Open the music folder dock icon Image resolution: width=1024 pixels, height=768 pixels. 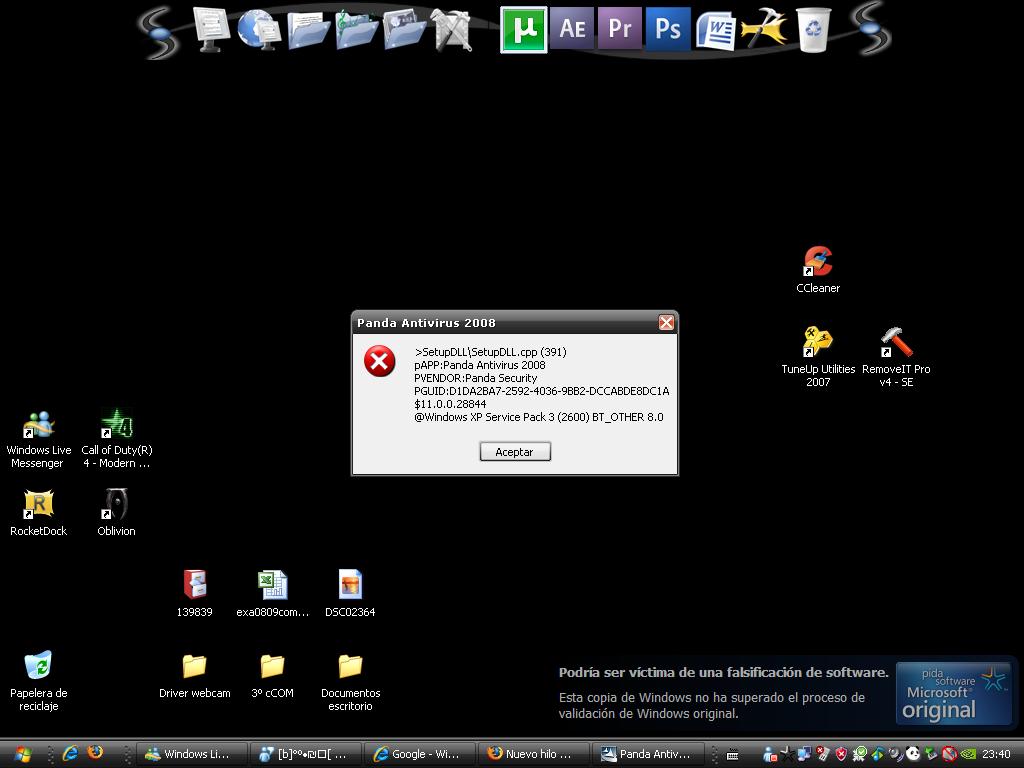pos(356,30)
